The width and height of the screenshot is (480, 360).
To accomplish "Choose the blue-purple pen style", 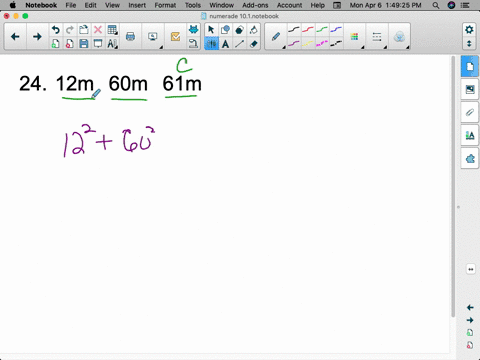I will [336, 30].
